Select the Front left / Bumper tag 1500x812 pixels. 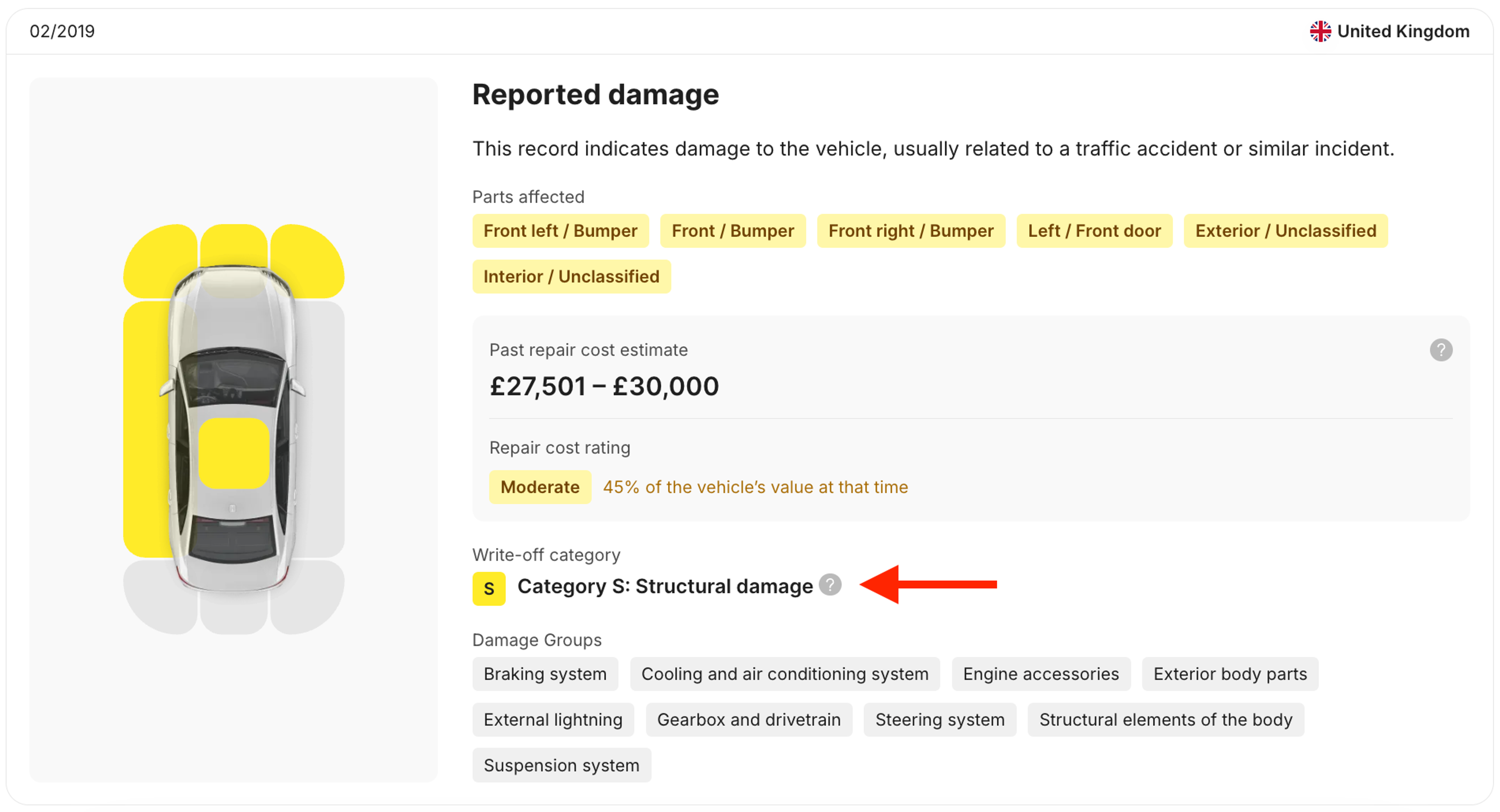coord(560,230)
